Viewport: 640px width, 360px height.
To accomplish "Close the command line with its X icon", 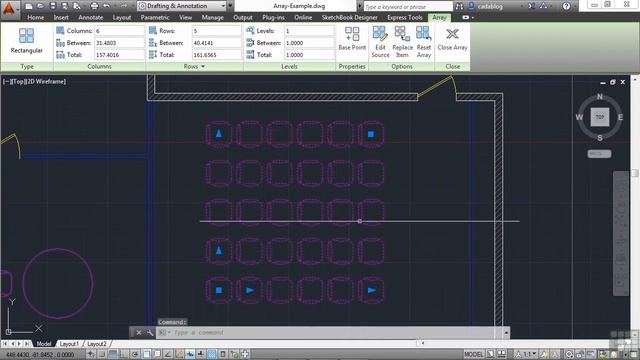I will (x=139, y=333).
